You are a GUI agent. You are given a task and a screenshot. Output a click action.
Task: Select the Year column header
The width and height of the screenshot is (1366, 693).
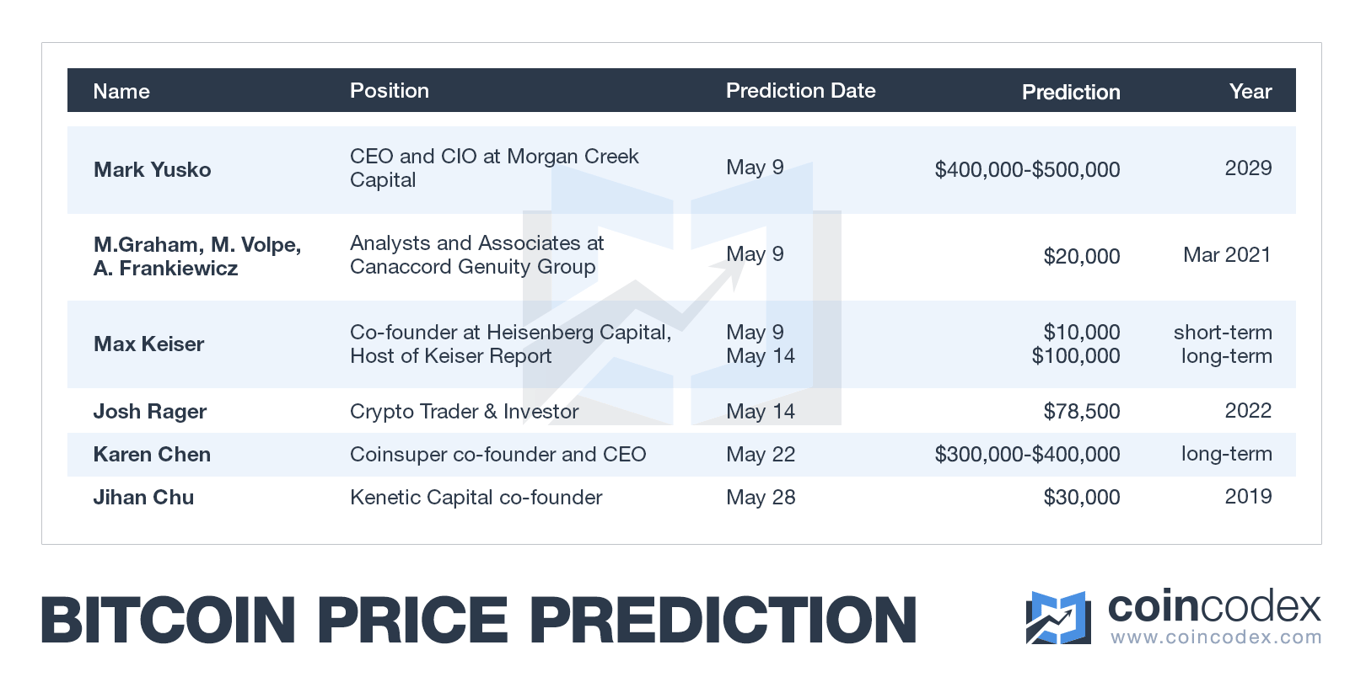(1250, 92)
